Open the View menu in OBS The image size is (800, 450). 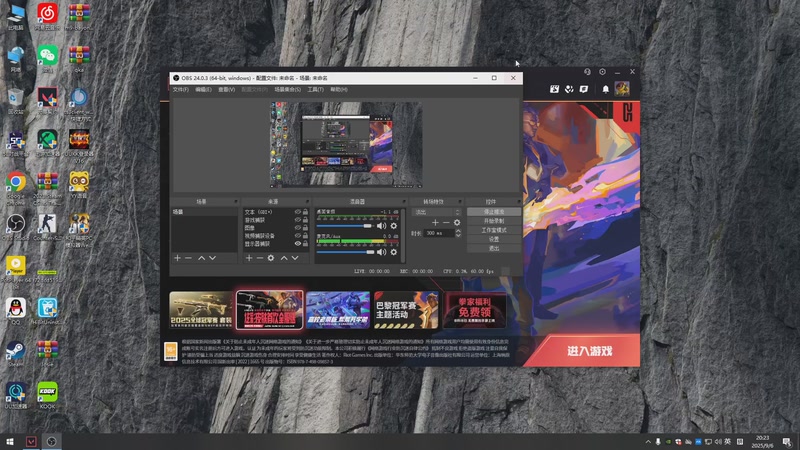pyautogui.click(x=227, y=90)
